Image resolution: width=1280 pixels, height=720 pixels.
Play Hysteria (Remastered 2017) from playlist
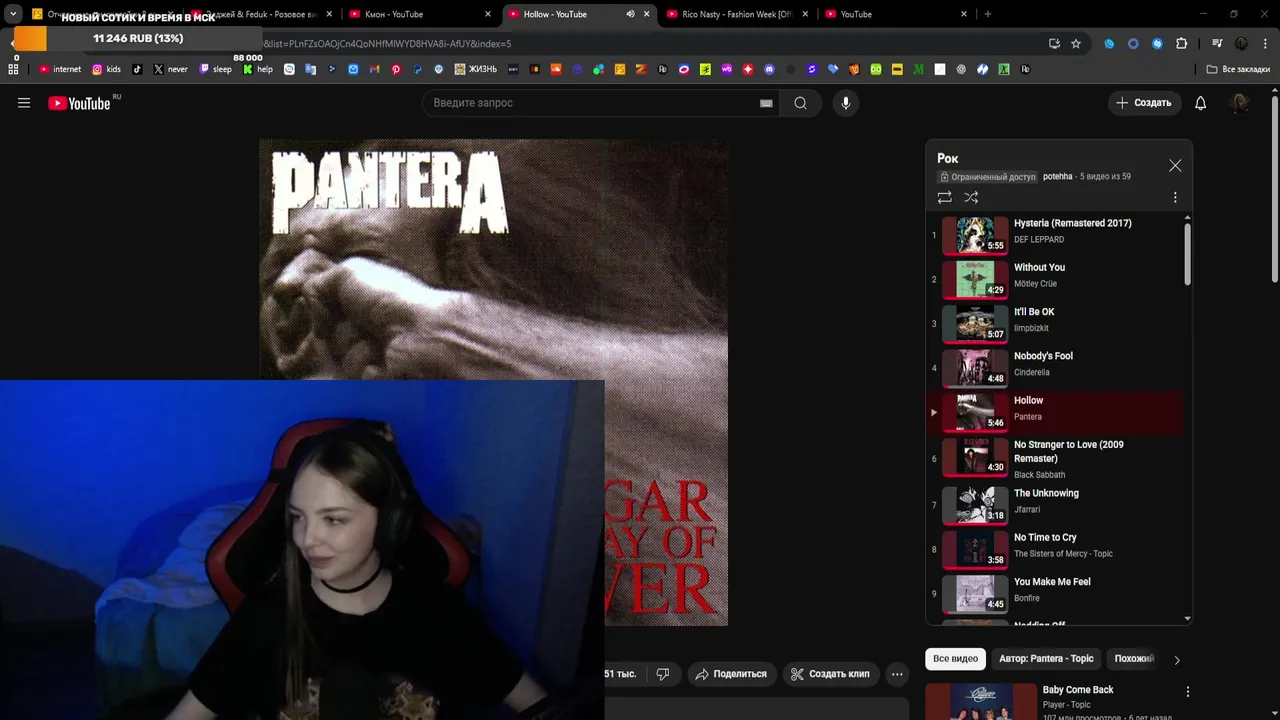click(x=1055, y=235)
